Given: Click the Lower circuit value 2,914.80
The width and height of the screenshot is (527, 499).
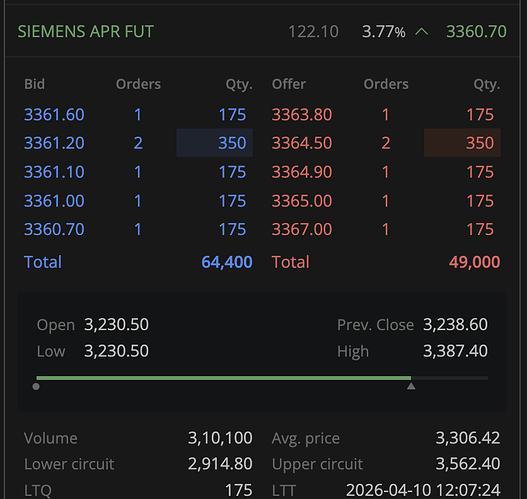Looking at the screenshot, I should click(220, 464).
